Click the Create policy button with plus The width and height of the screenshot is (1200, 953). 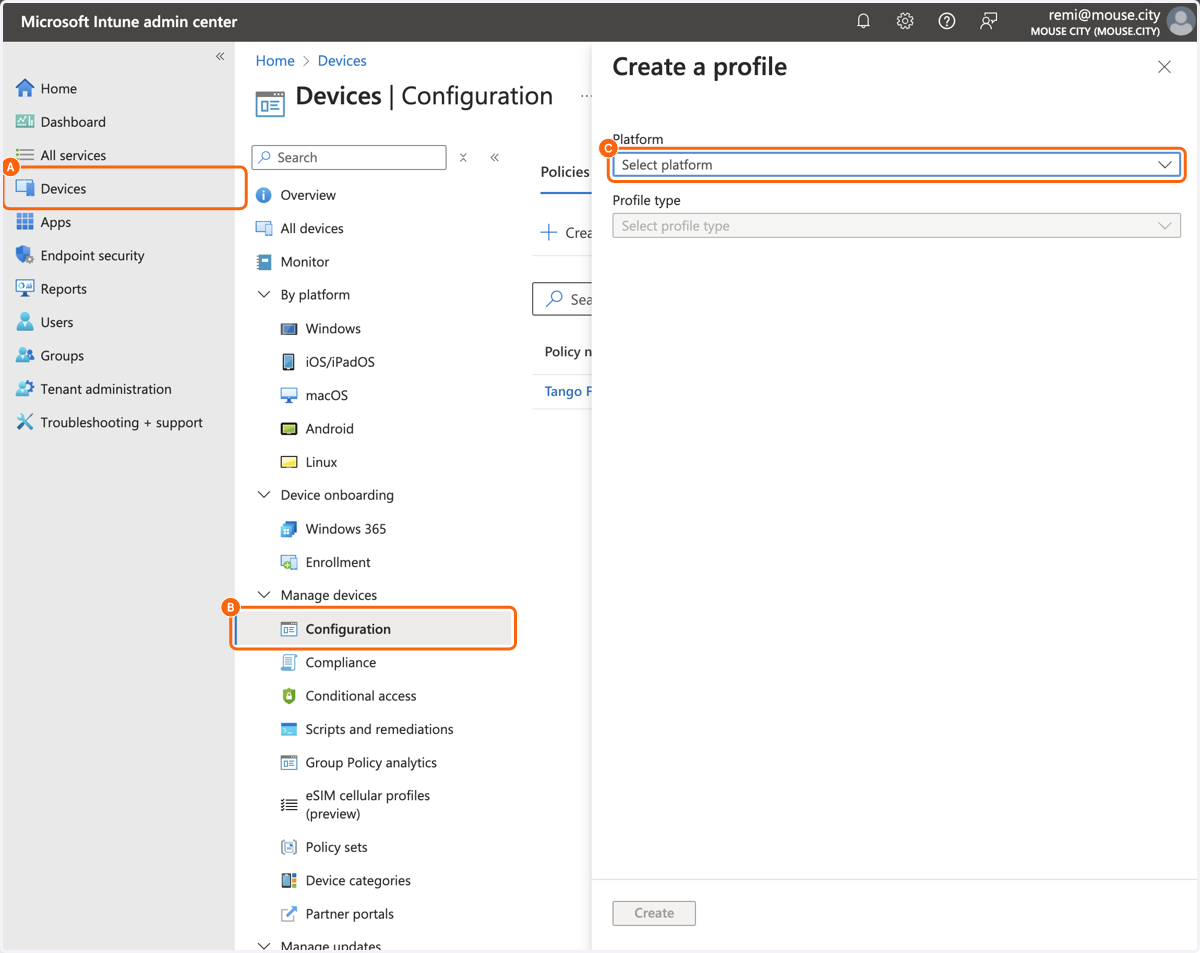565,232
